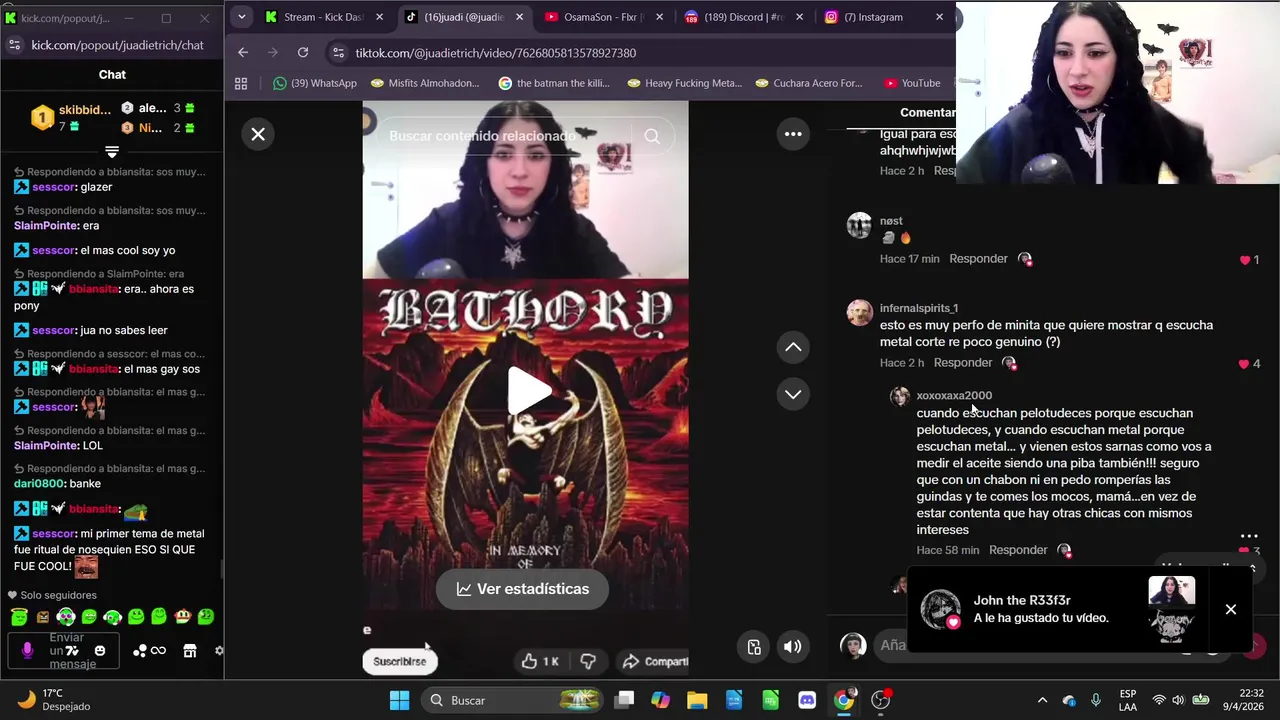This screenshot has height=720, width=1280.
Task: Share the video via Compartir button
Action: coord(655,661)
